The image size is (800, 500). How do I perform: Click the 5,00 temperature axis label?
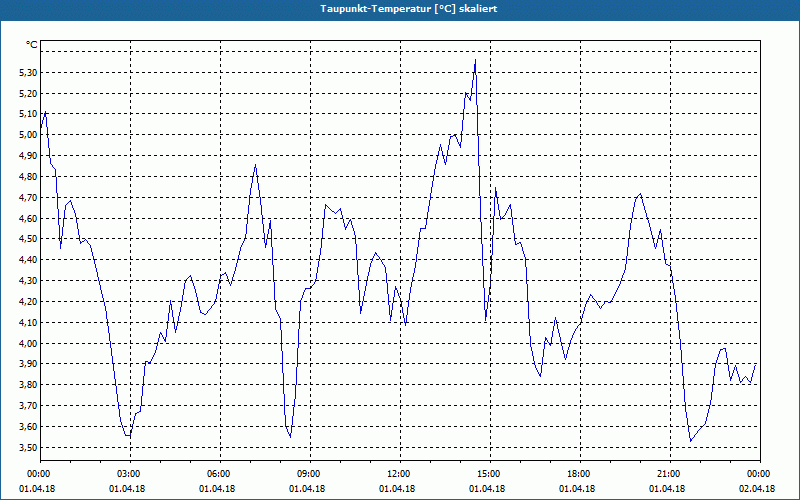coord(28,135)
